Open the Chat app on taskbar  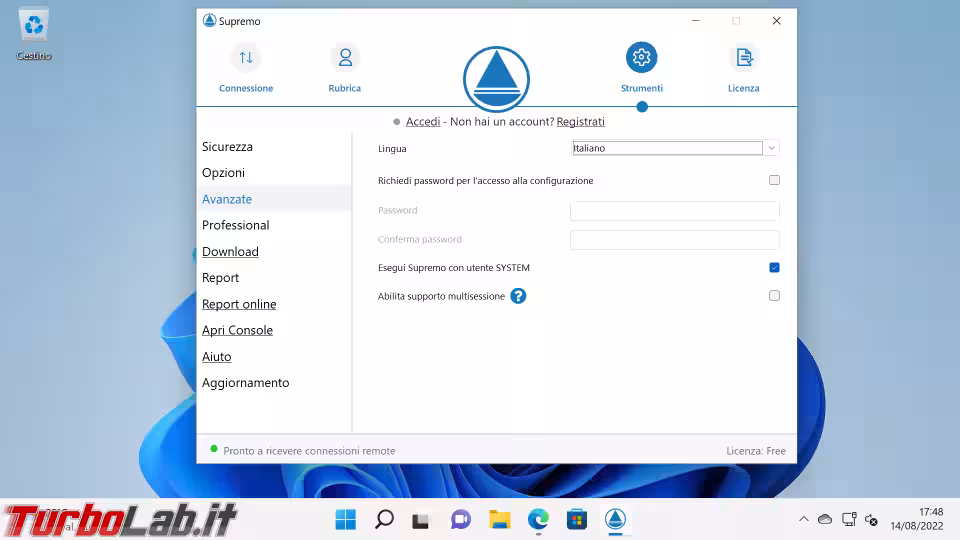pos(460,520)
